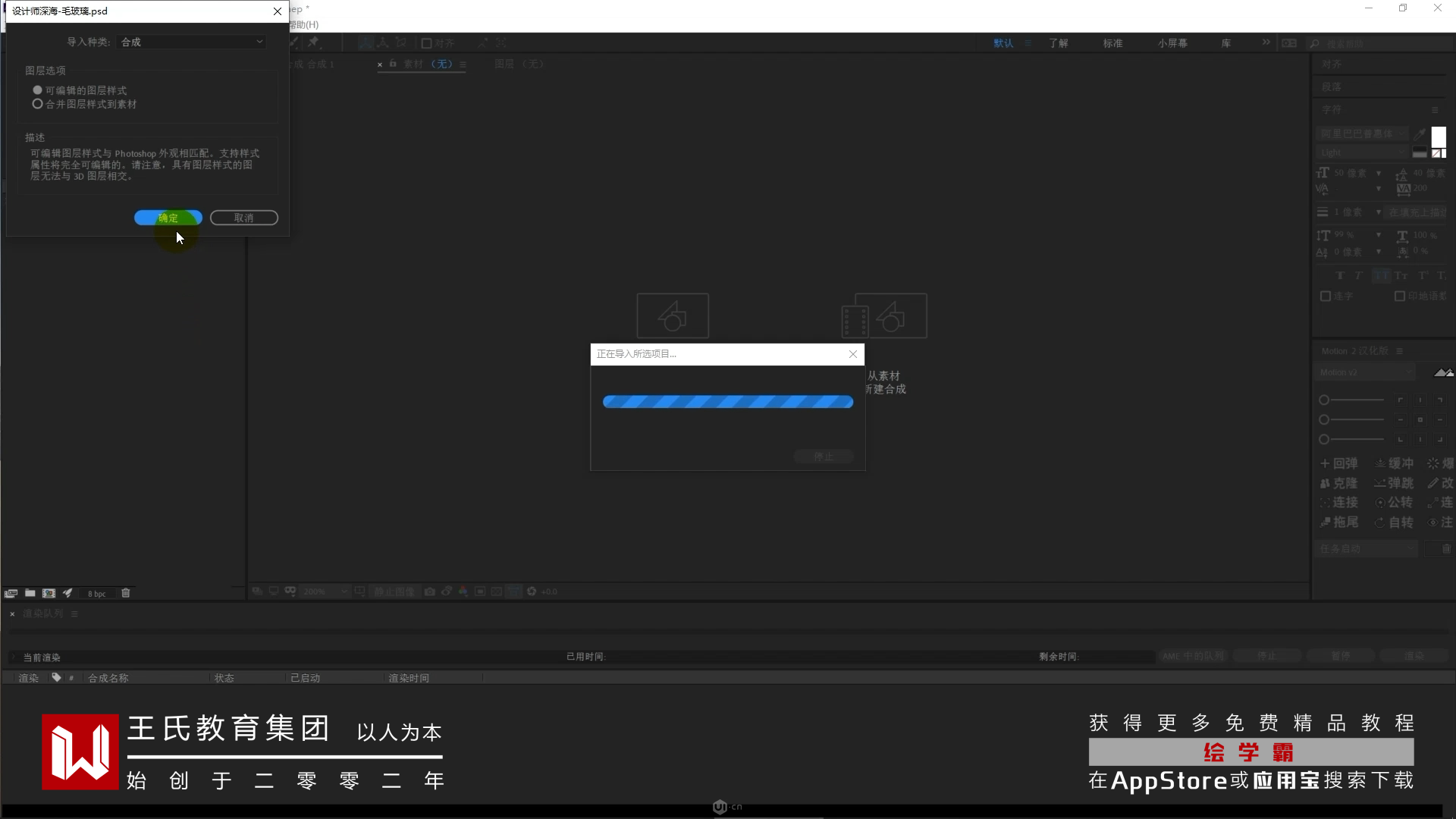1456x819 pixels.
Task: Click the white fill color swatch
Action: (x=1439, y=136)
